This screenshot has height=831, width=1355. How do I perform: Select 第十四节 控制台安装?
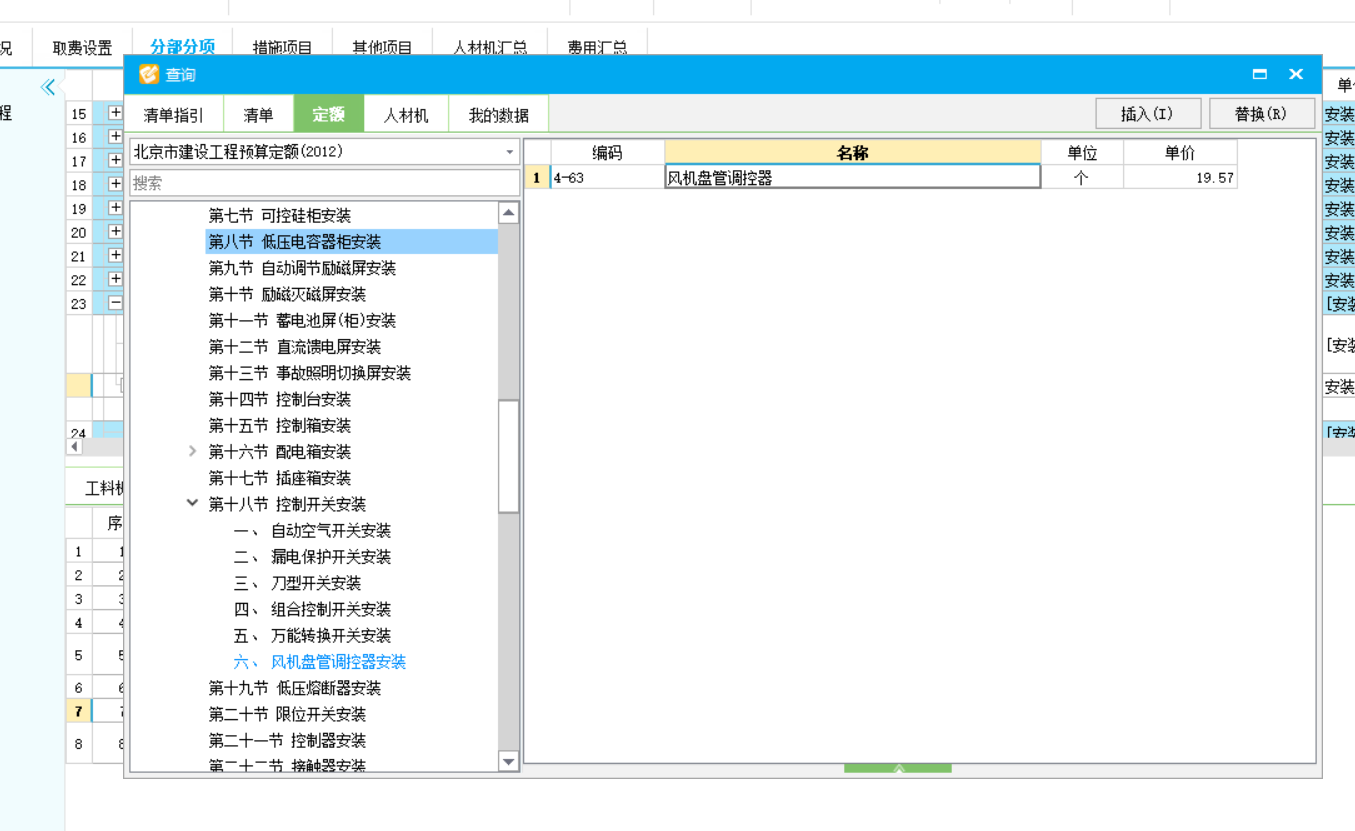tap(280, 399)
